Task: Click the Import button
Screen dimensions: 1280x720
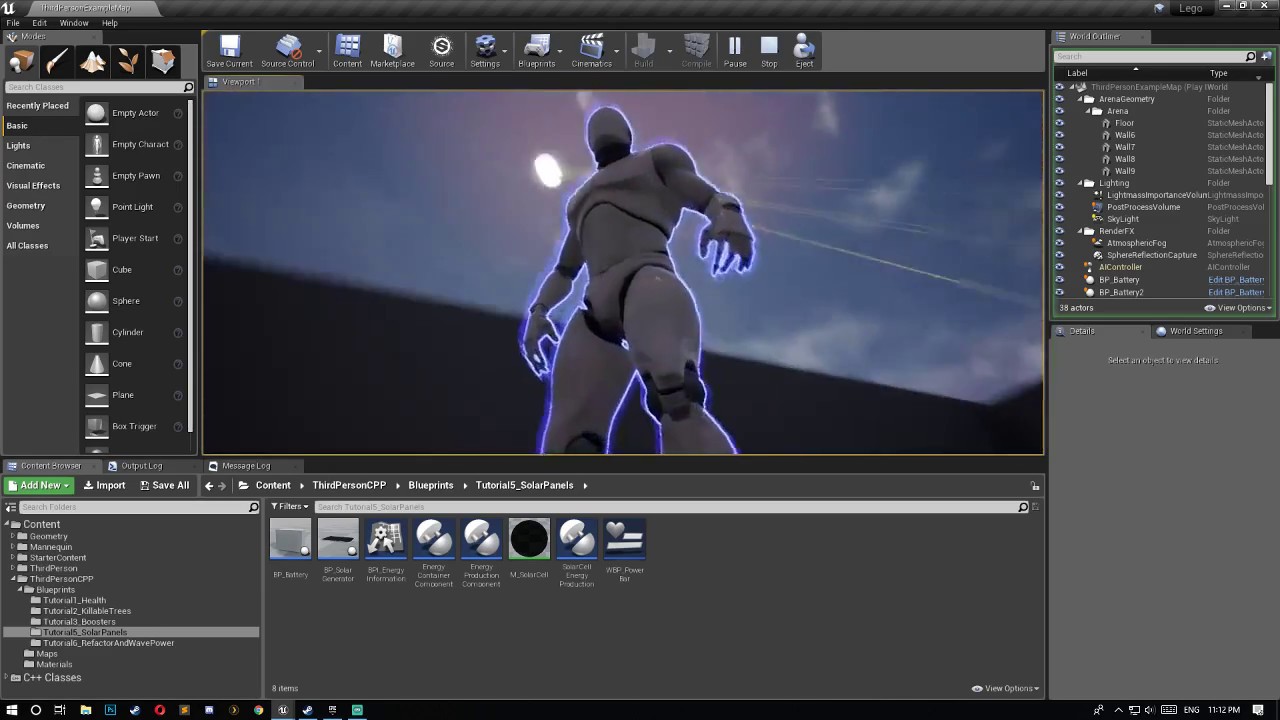Action: click(104, 486)
